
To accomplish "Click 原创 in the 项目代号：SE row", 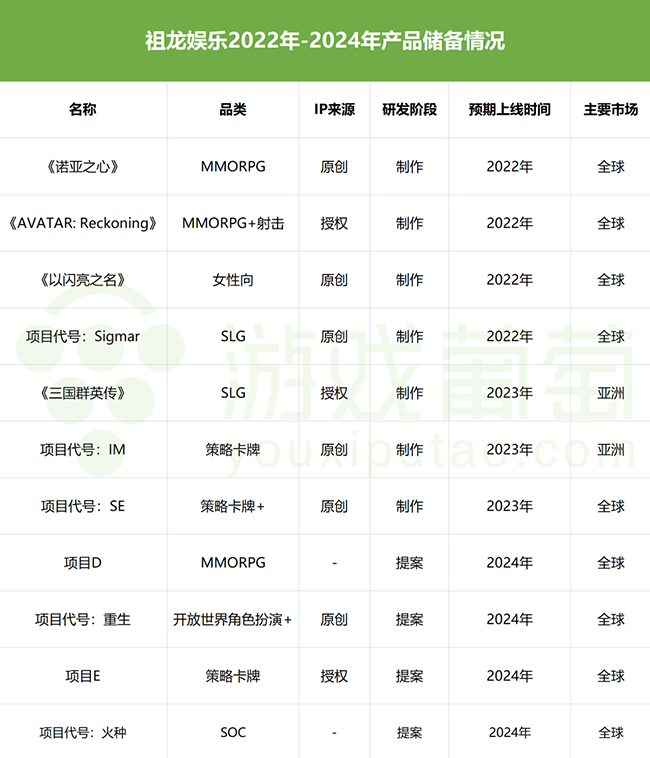I will pos(334,506).
